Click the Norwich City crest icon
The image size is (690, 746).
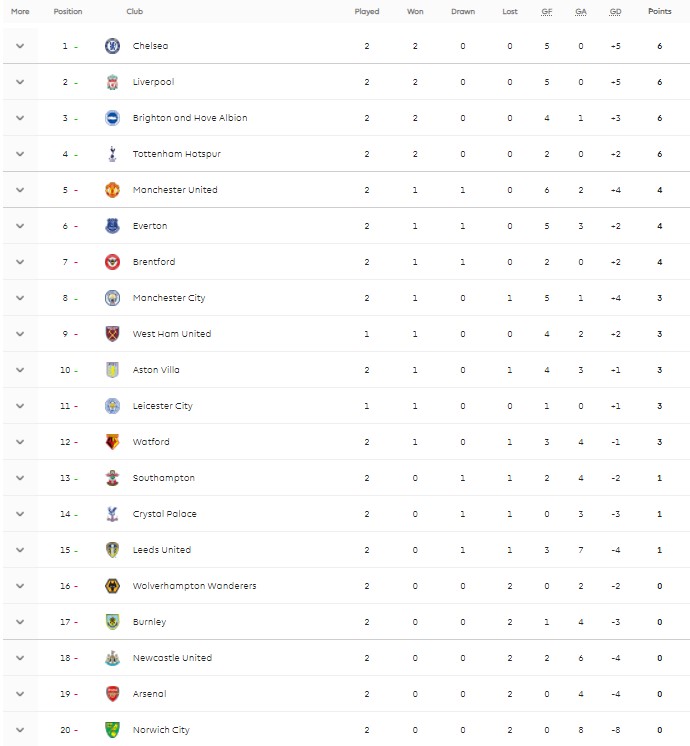(x=112, y=730)
